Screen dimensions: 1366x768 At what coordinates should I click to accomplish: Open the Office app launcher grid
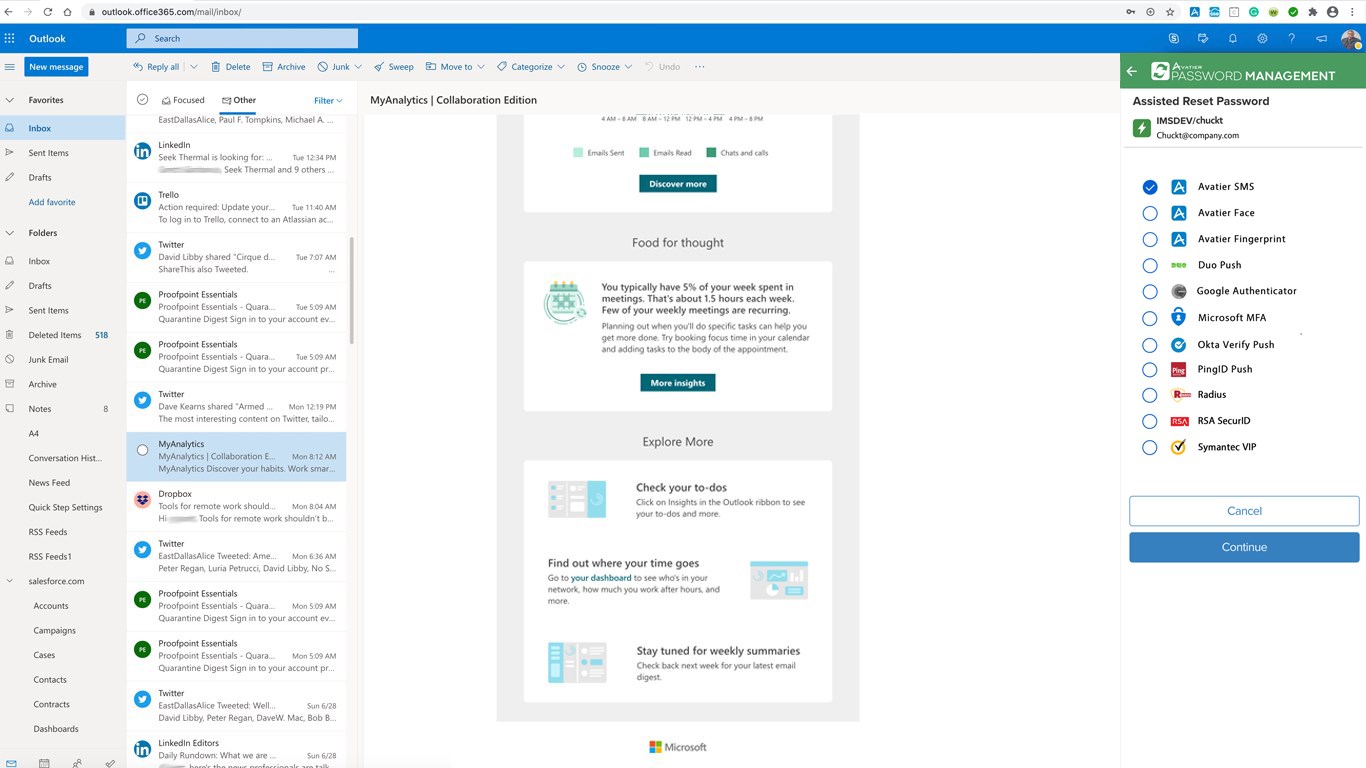(10, 38)
